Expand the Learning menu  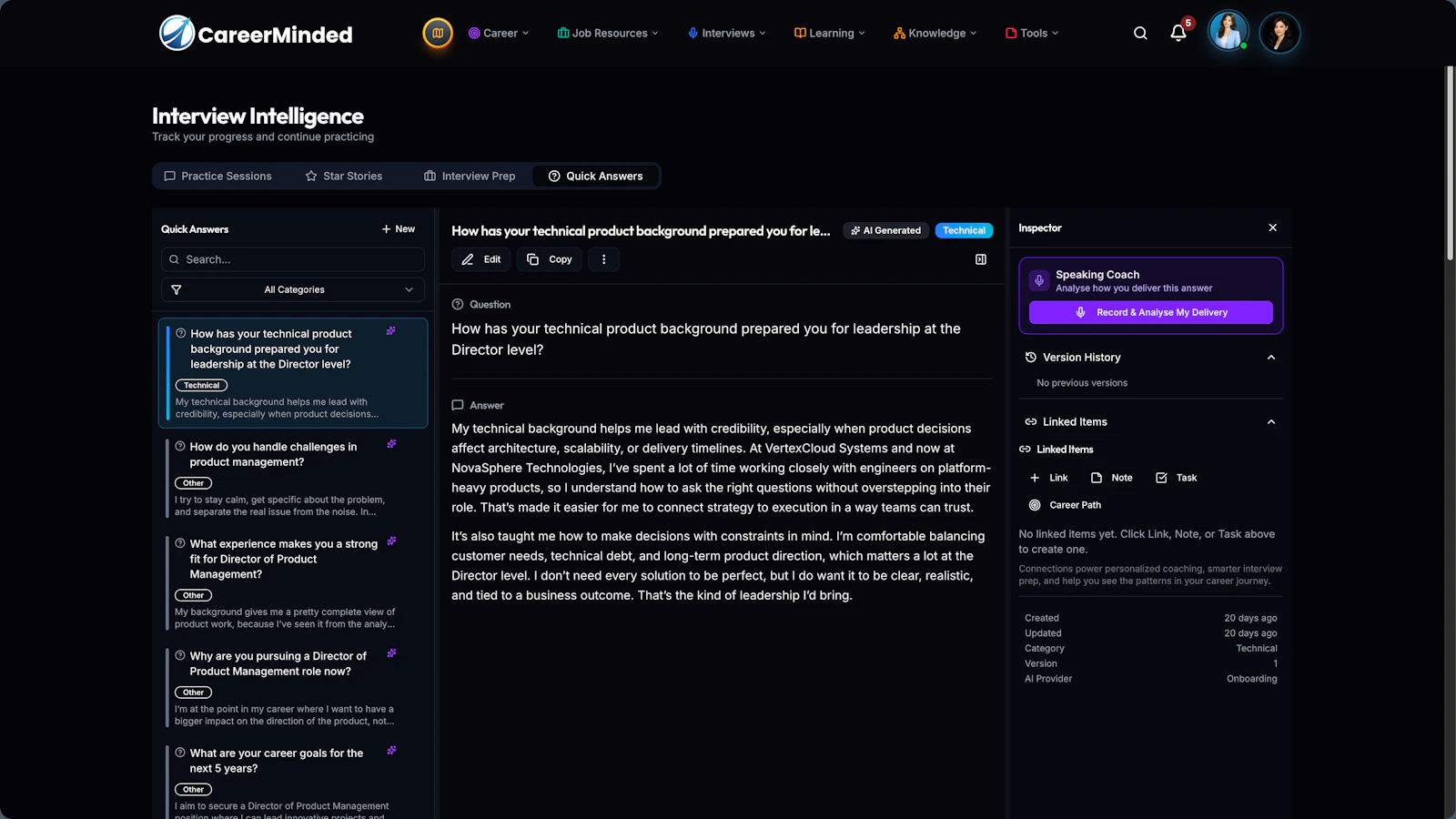point(830,33)
